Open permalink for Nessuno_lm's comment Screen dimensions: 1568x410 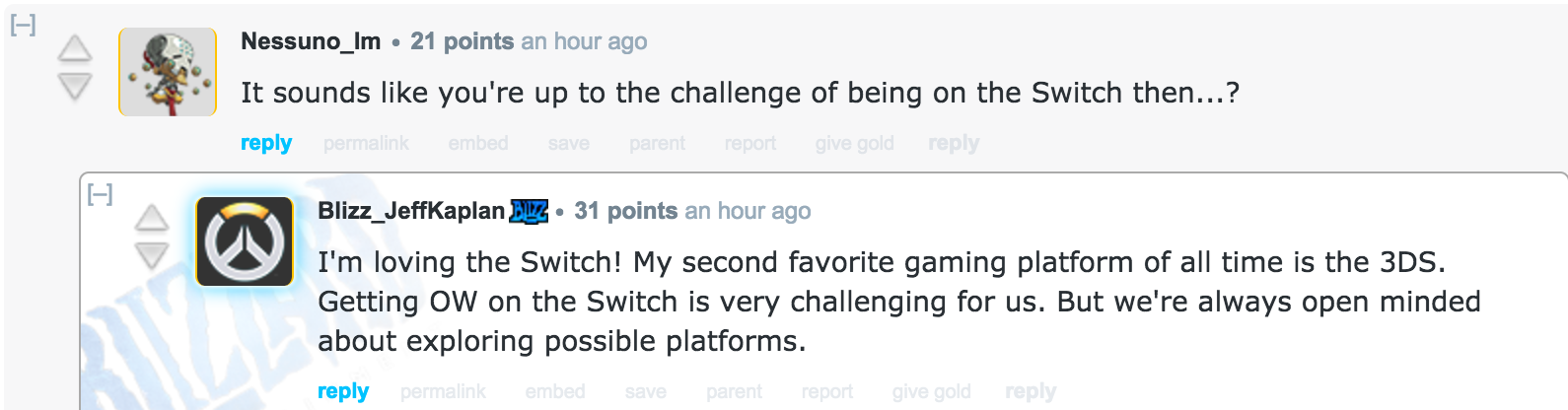click(366, 143)
